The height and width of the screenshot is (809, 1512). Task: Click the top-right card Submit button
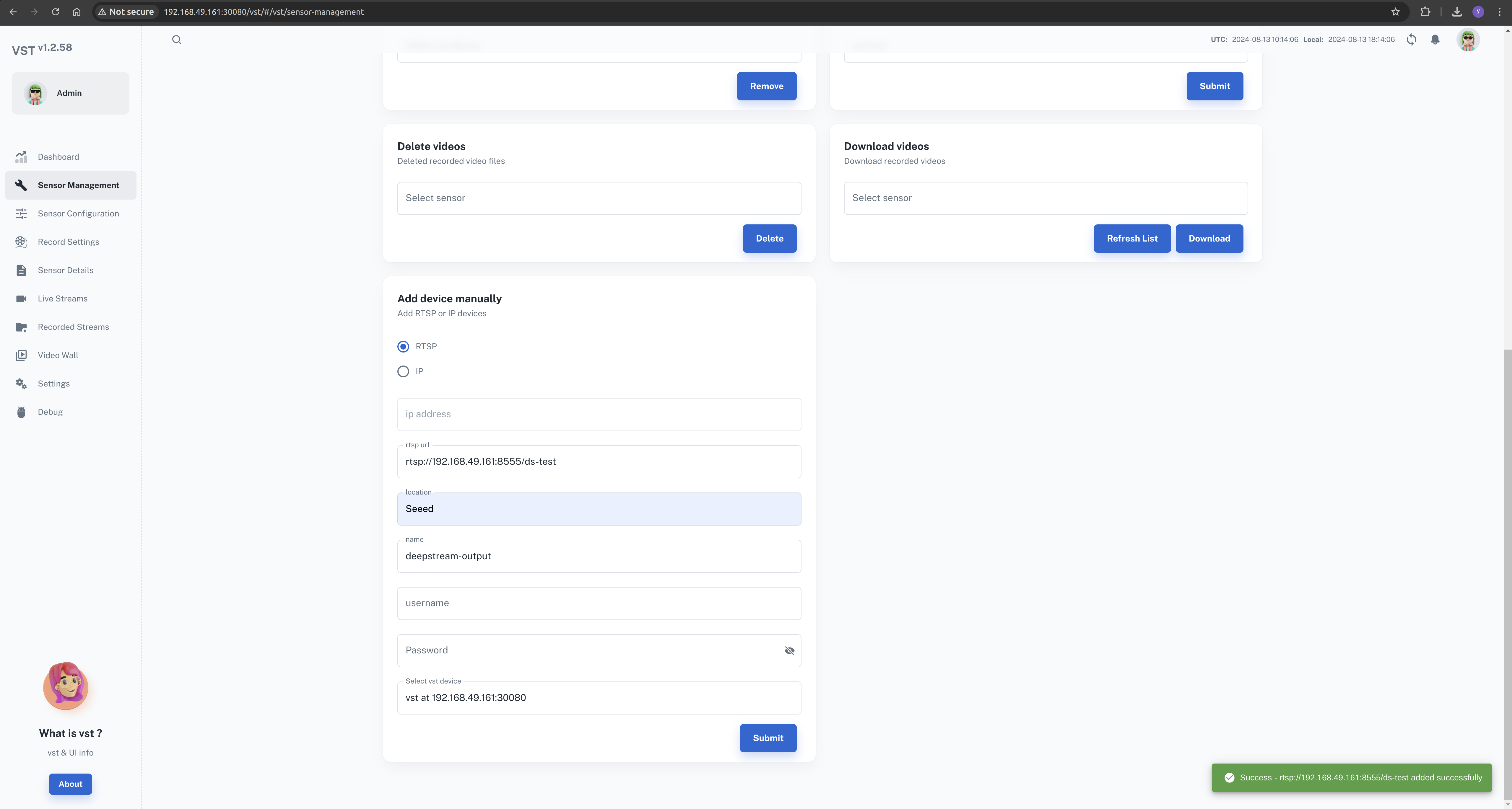(1215, 86)
